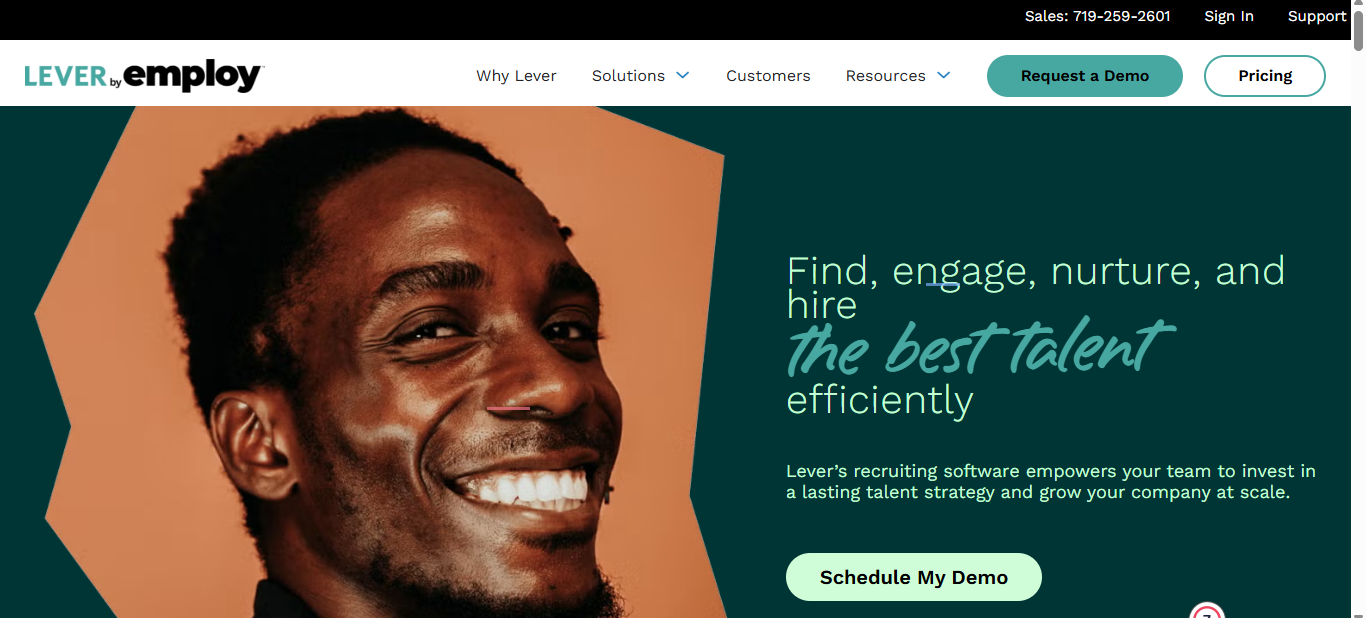Viewport: 1366px width, 618px height.
Task: Click the Request a Demo button
Action: coord(1085,76)
